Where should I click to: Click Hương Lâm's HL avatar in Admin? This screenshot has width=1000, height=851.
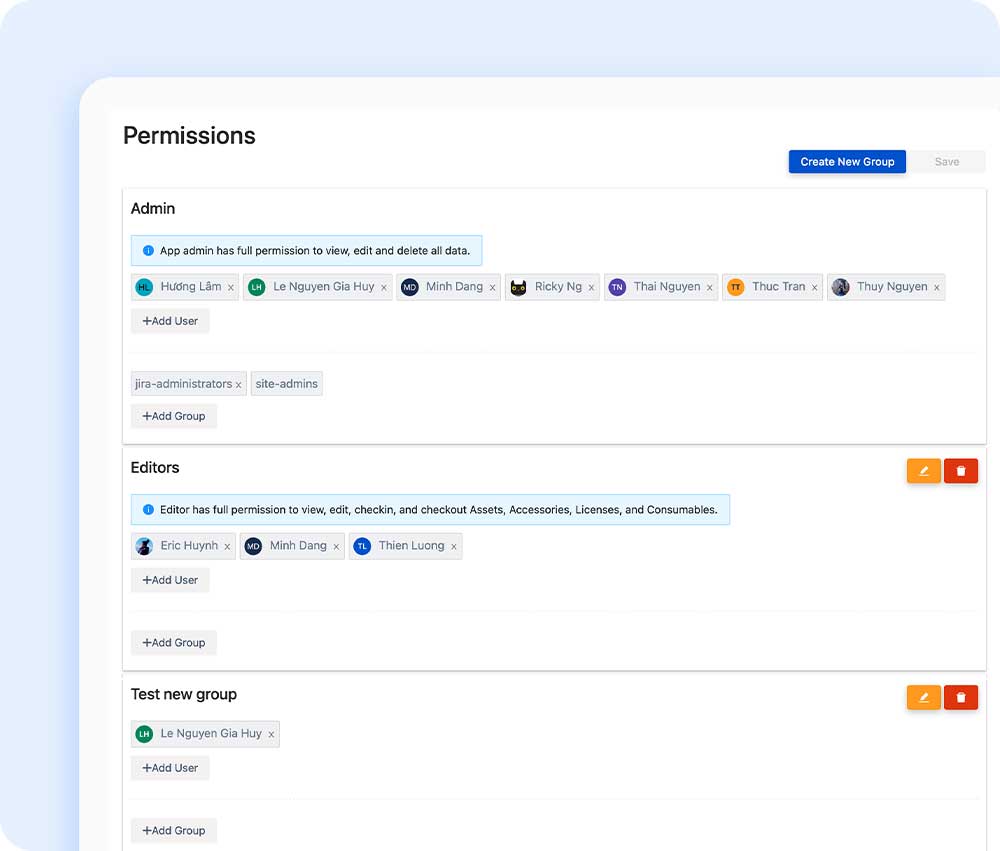pyautogui.click(x=144, y=287)
